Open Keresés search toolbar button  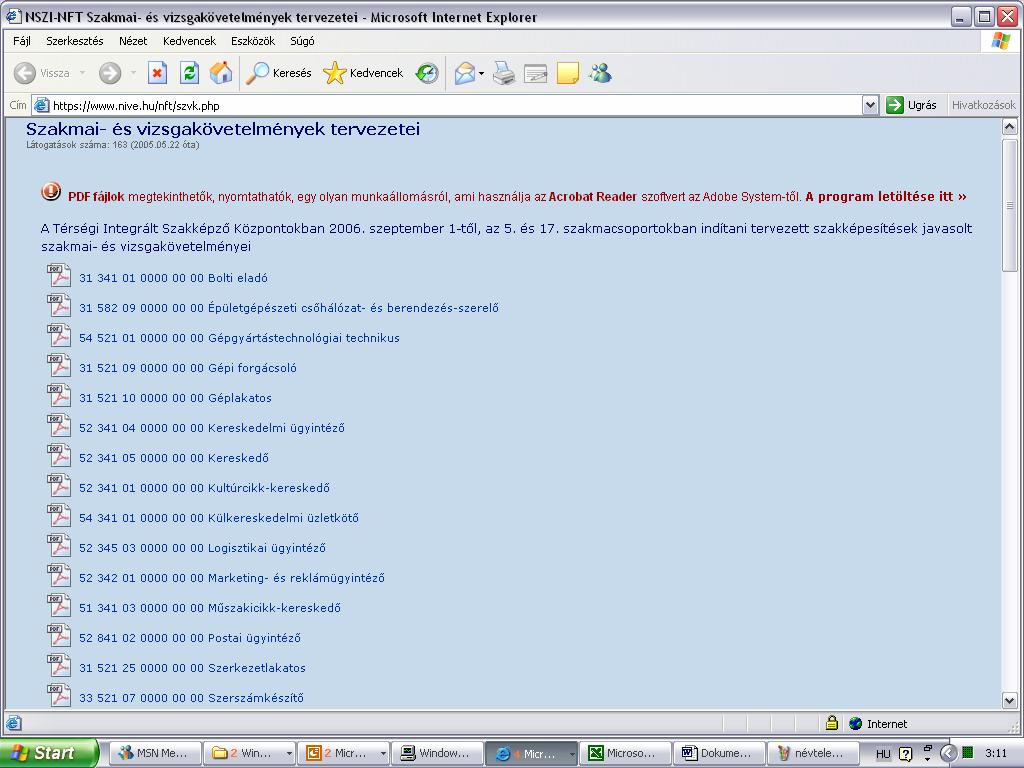[279, 73]
